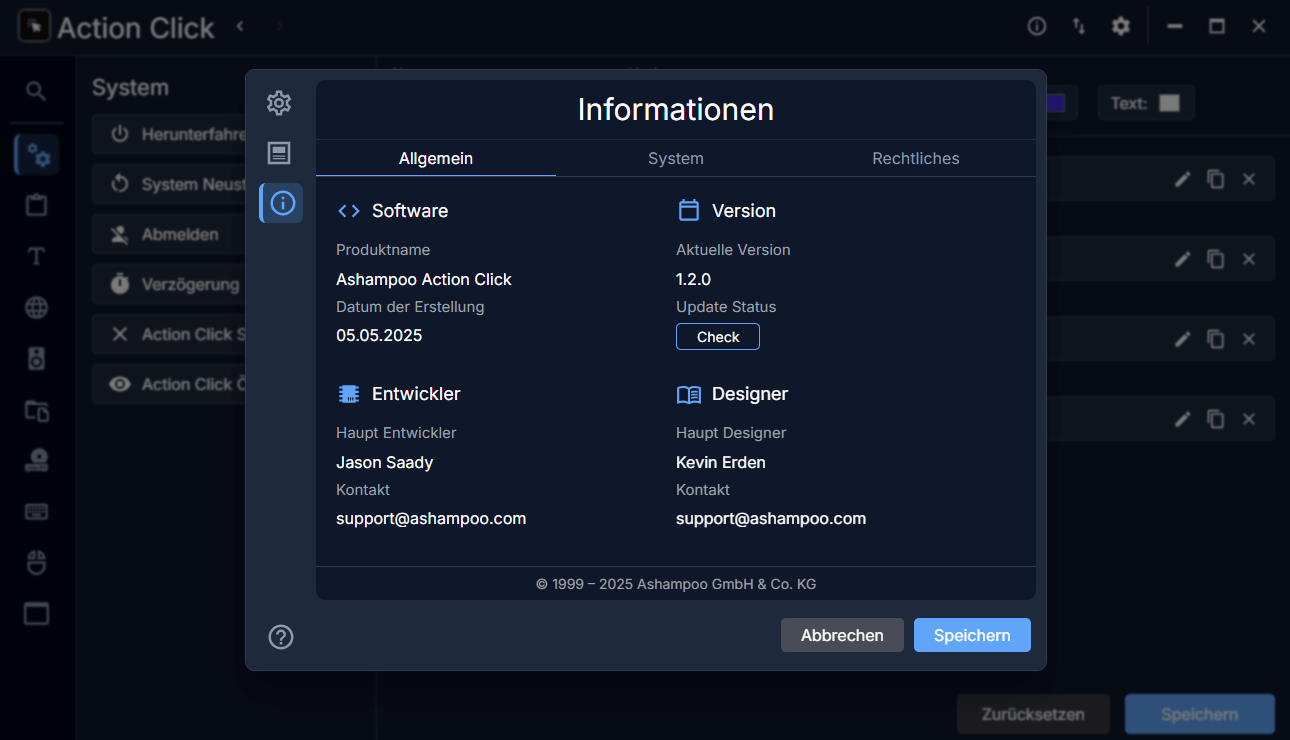Open settings gear in the title bar
The image size is (1290, 740).
[1121, 26]
